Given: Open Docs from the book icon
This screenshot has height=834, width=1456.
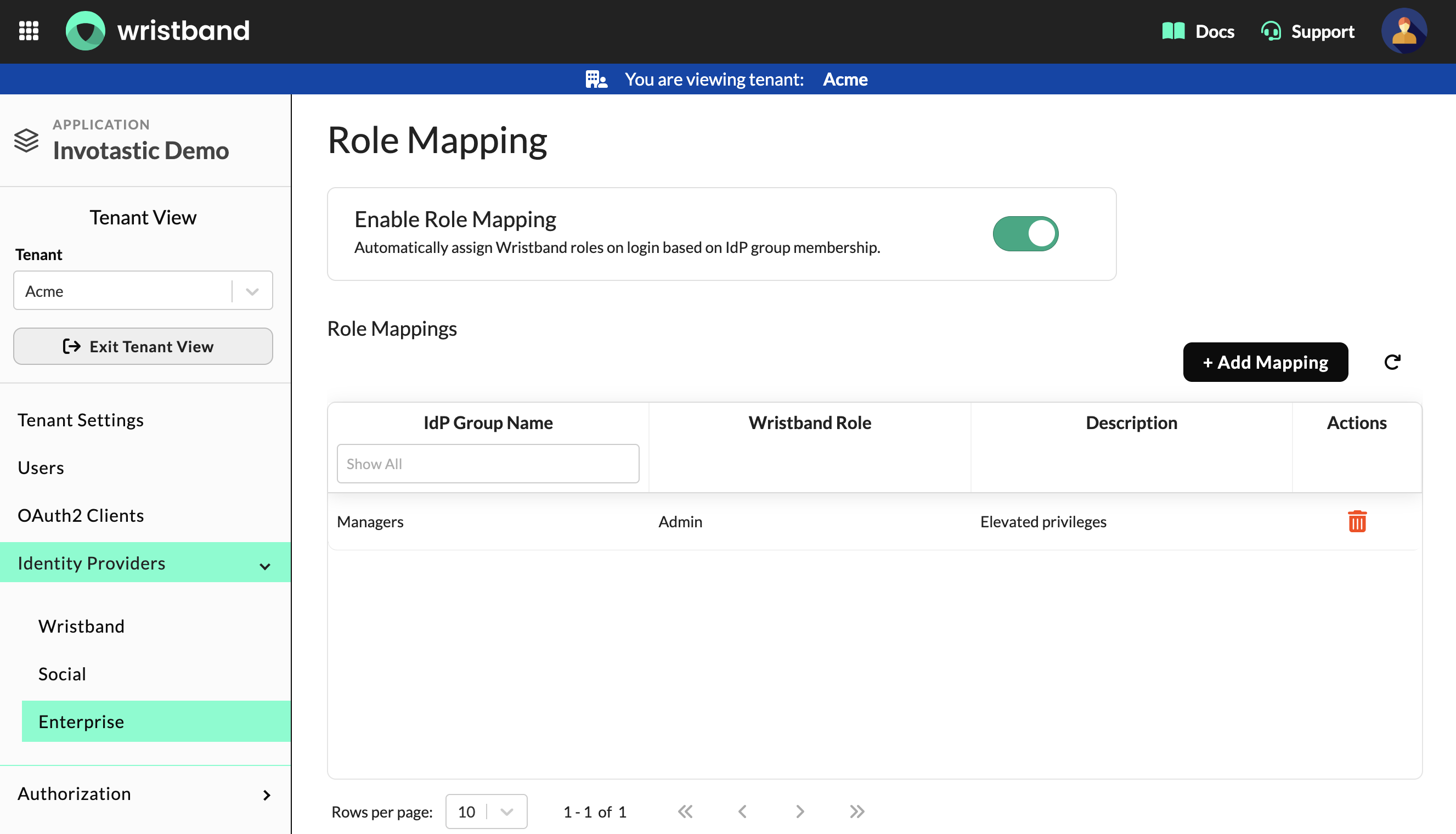Looking at the screenshot, I should click(x=1173, y=31).
